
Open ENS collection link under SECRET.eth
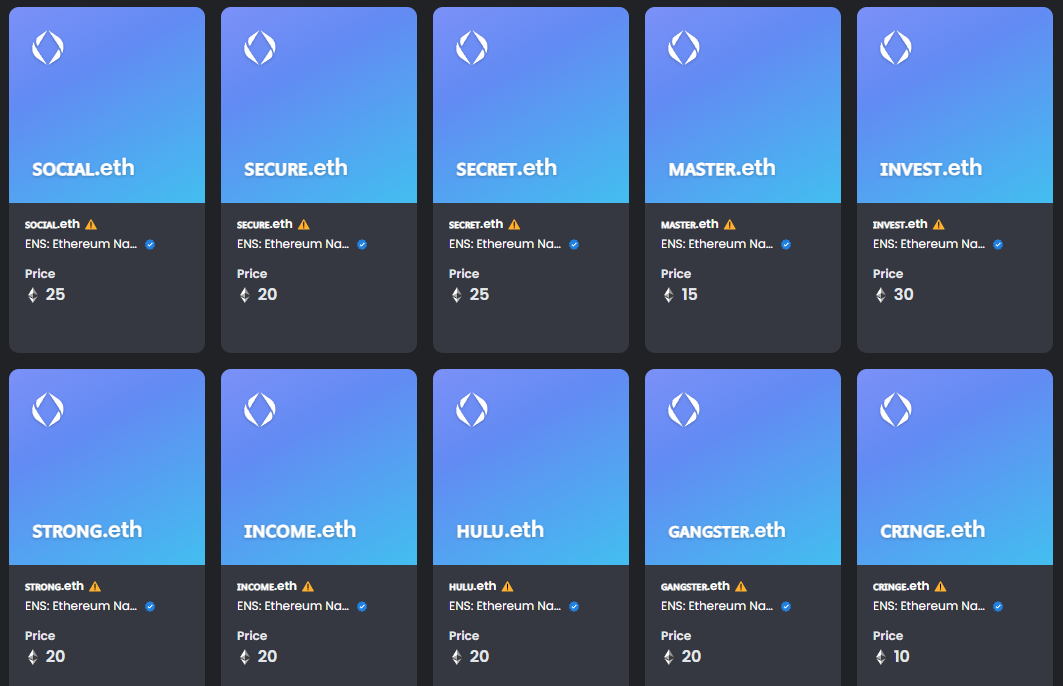pyautogui.click(x=505, y=244)
